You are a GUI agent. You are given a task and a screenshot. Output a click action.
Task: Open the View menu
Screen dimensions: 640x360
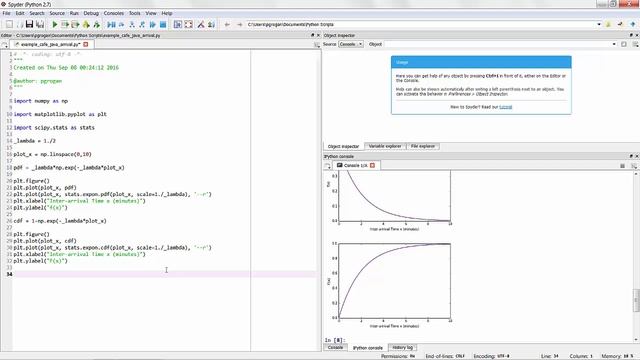151,13
